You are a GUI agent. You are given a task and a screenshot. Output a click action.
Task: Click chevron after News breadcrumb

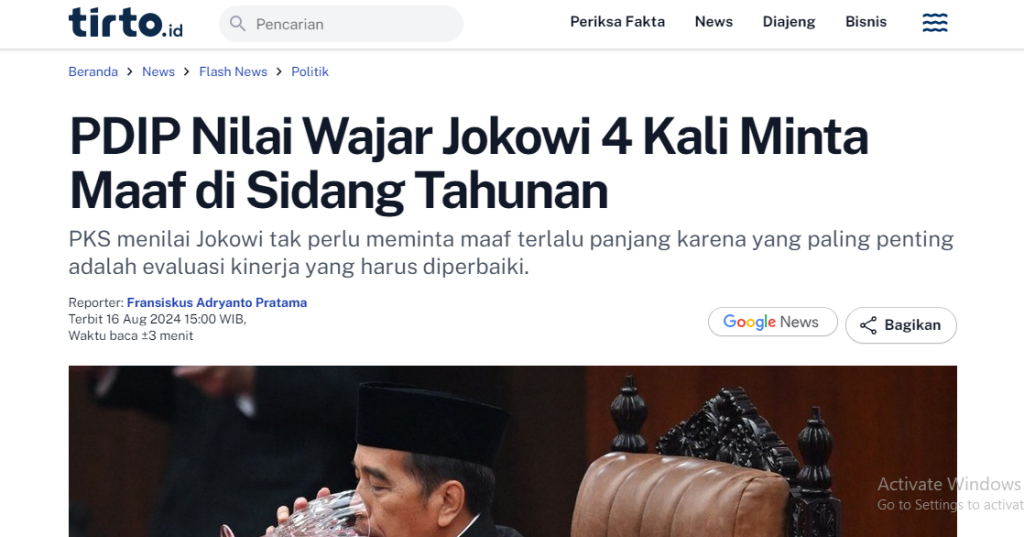(x=187, y=72)
